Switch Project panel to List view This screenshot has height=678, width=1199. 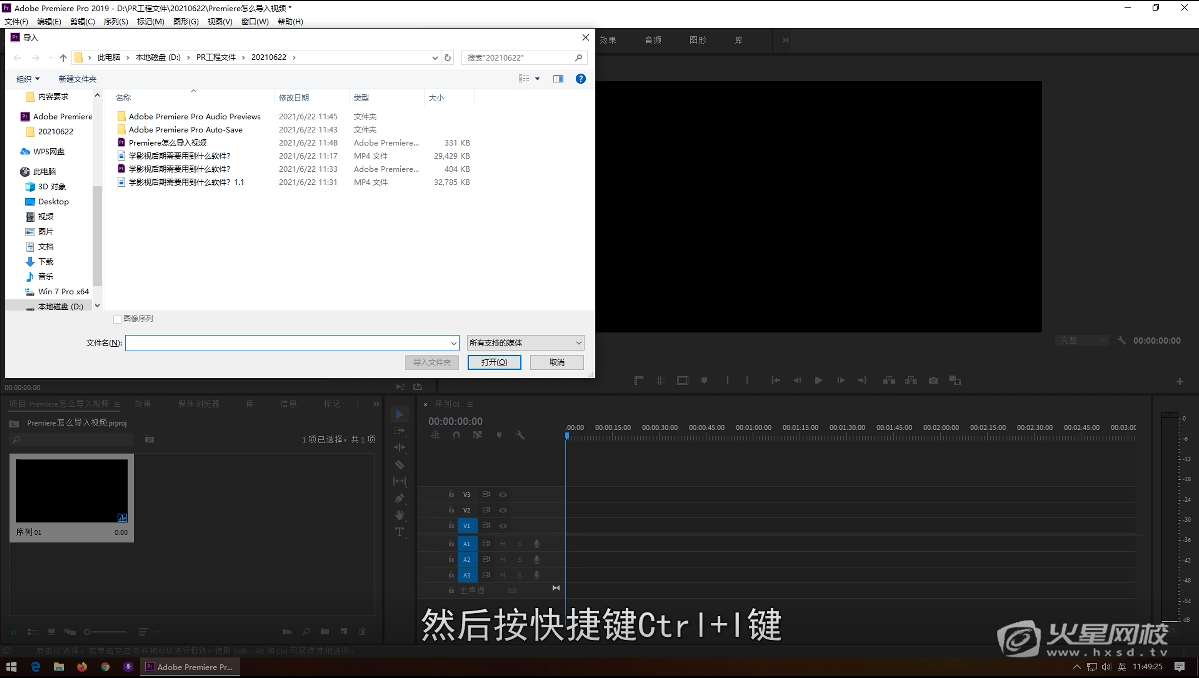pyautogui.click(x=33, y=632)
